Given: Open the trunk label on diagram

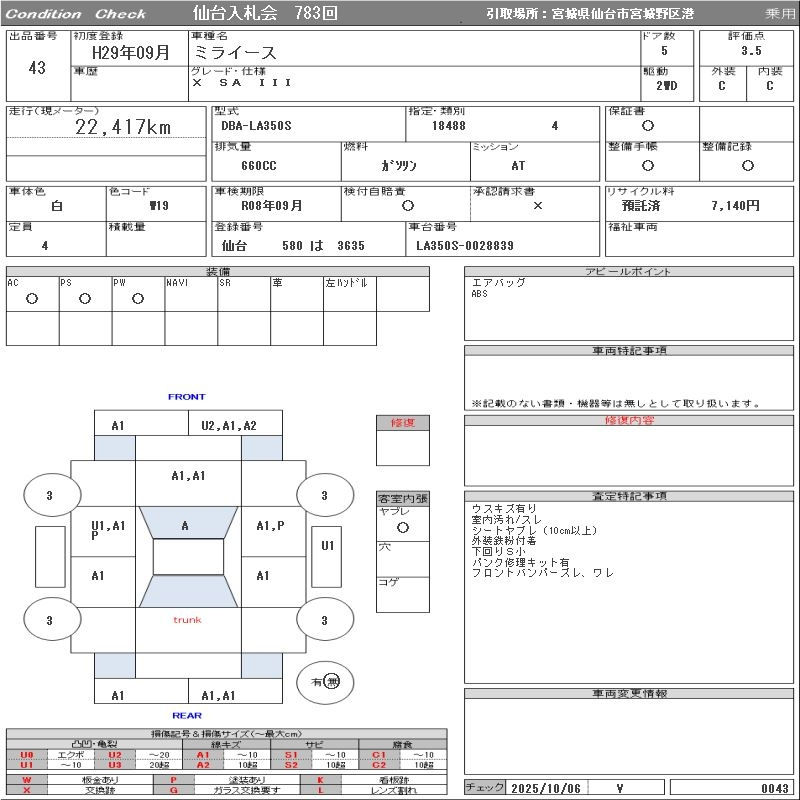Looking at the screenshot, I should coord(187,620).
